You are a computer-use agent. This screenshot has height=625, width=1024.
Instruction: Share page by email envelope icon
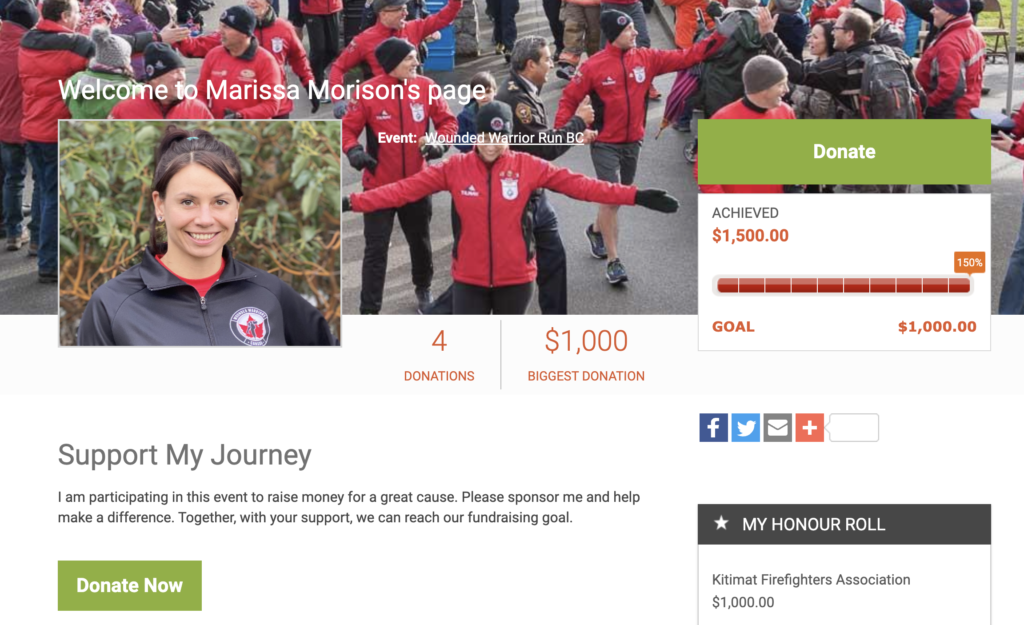pos(777,428)
